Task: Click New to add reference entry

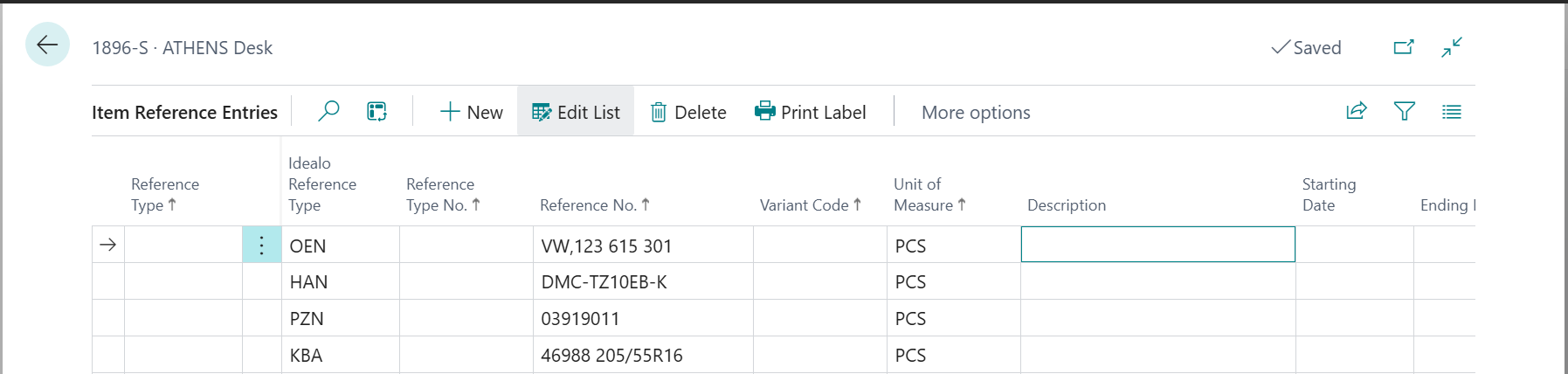Action: coord(472,112)
